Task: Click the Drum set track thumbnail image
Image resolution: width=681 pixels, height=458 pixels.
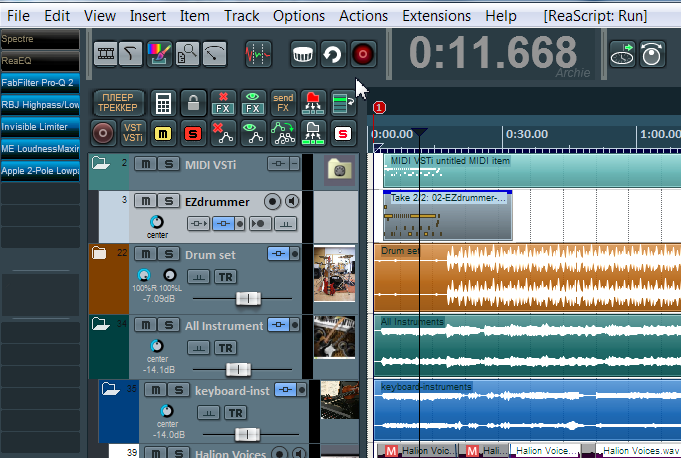Action: 334,274
